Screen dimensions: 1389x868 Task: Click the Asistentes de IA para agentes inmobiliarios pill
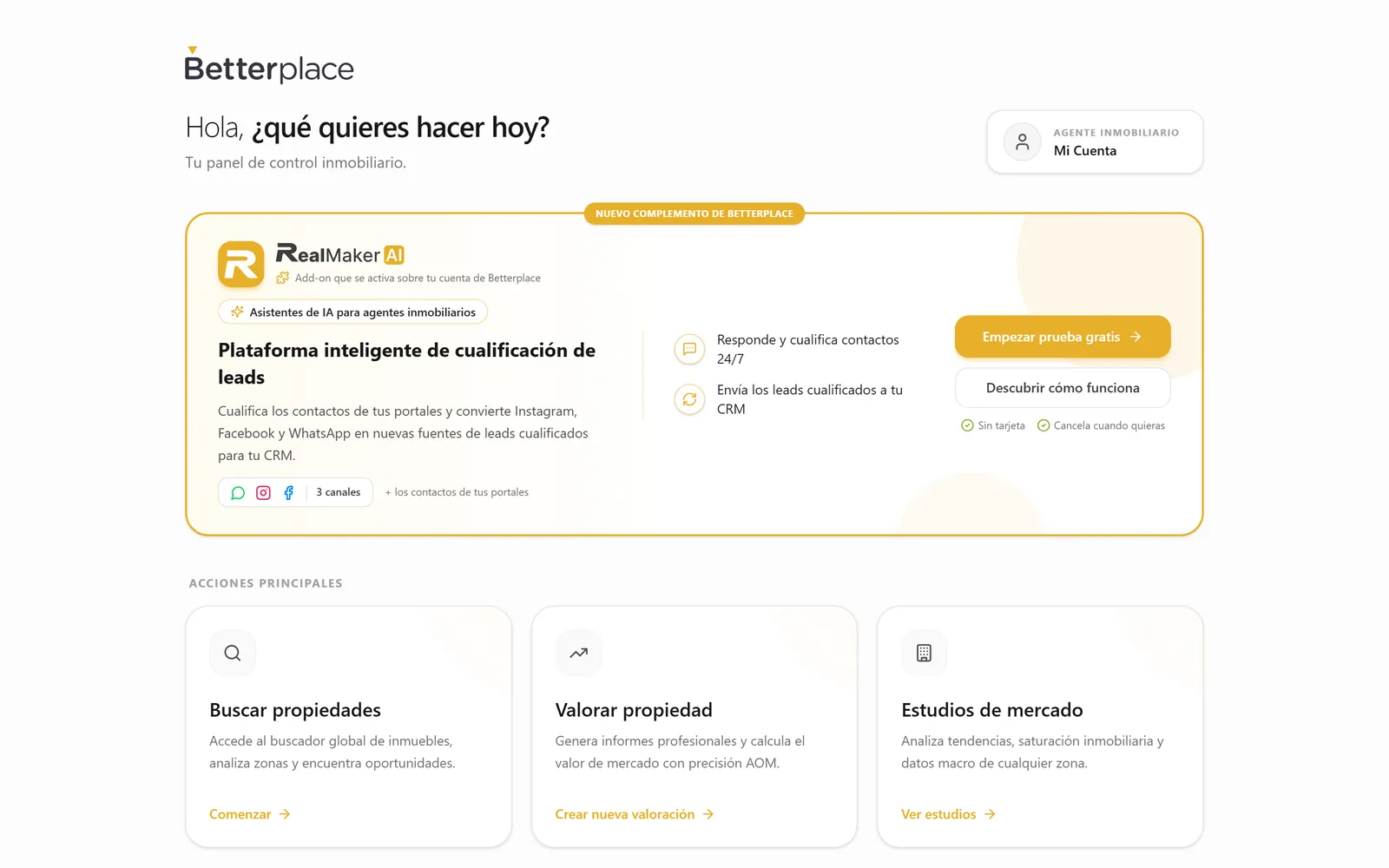pyautogui.click(x=353, y=312)
